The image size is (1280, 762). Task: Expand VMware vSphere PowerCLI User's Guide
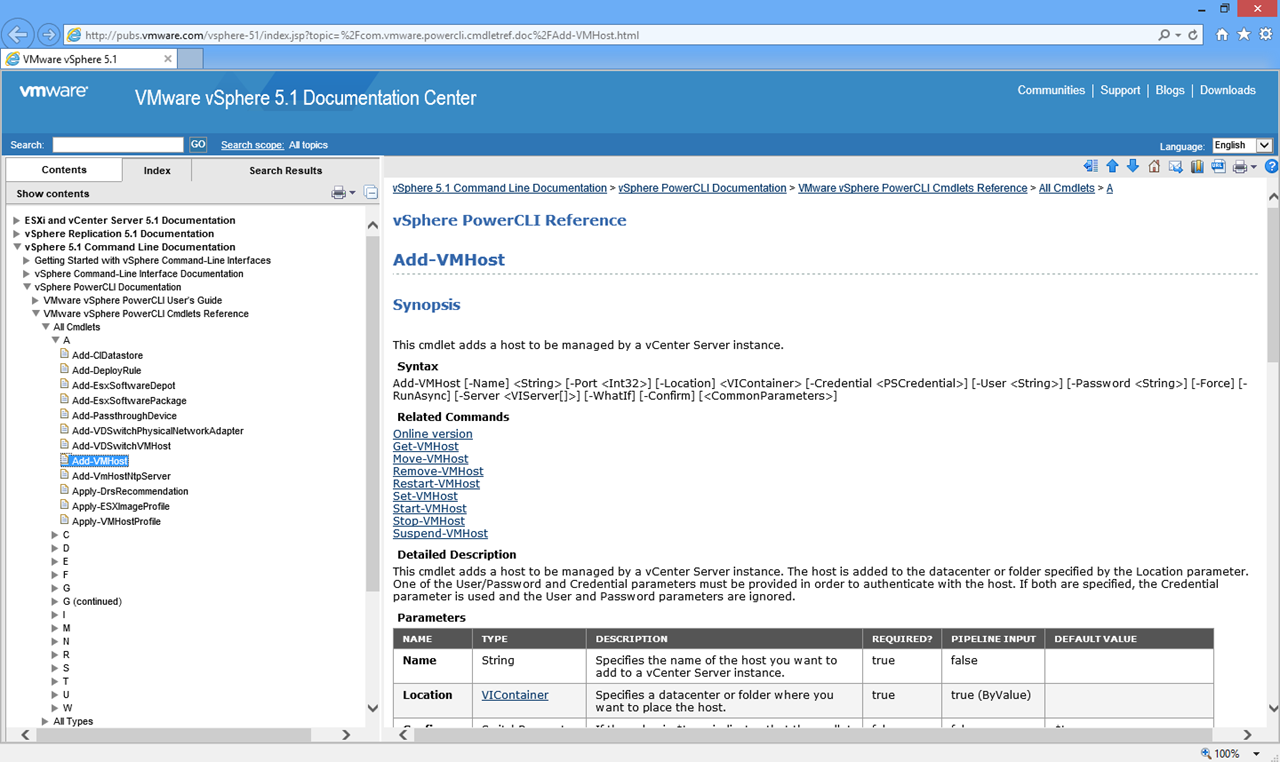tap(36, 300)
